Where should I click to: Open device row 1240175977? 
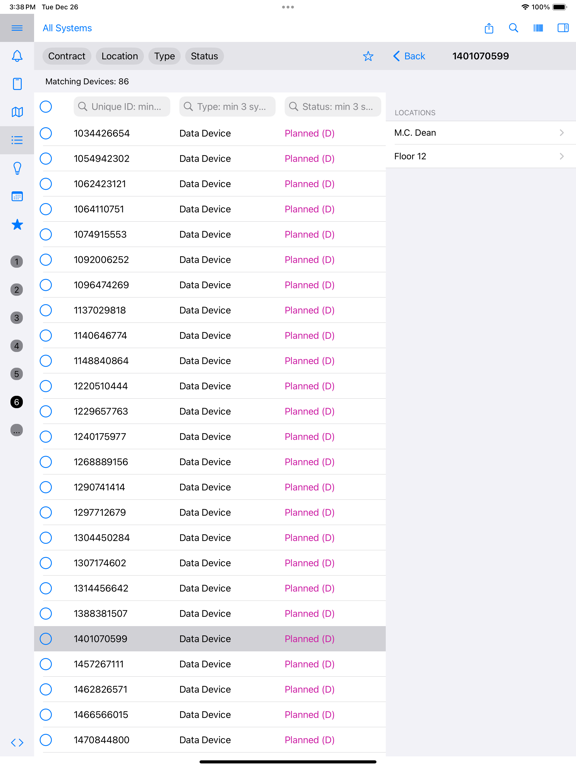[x=210, y=437]
